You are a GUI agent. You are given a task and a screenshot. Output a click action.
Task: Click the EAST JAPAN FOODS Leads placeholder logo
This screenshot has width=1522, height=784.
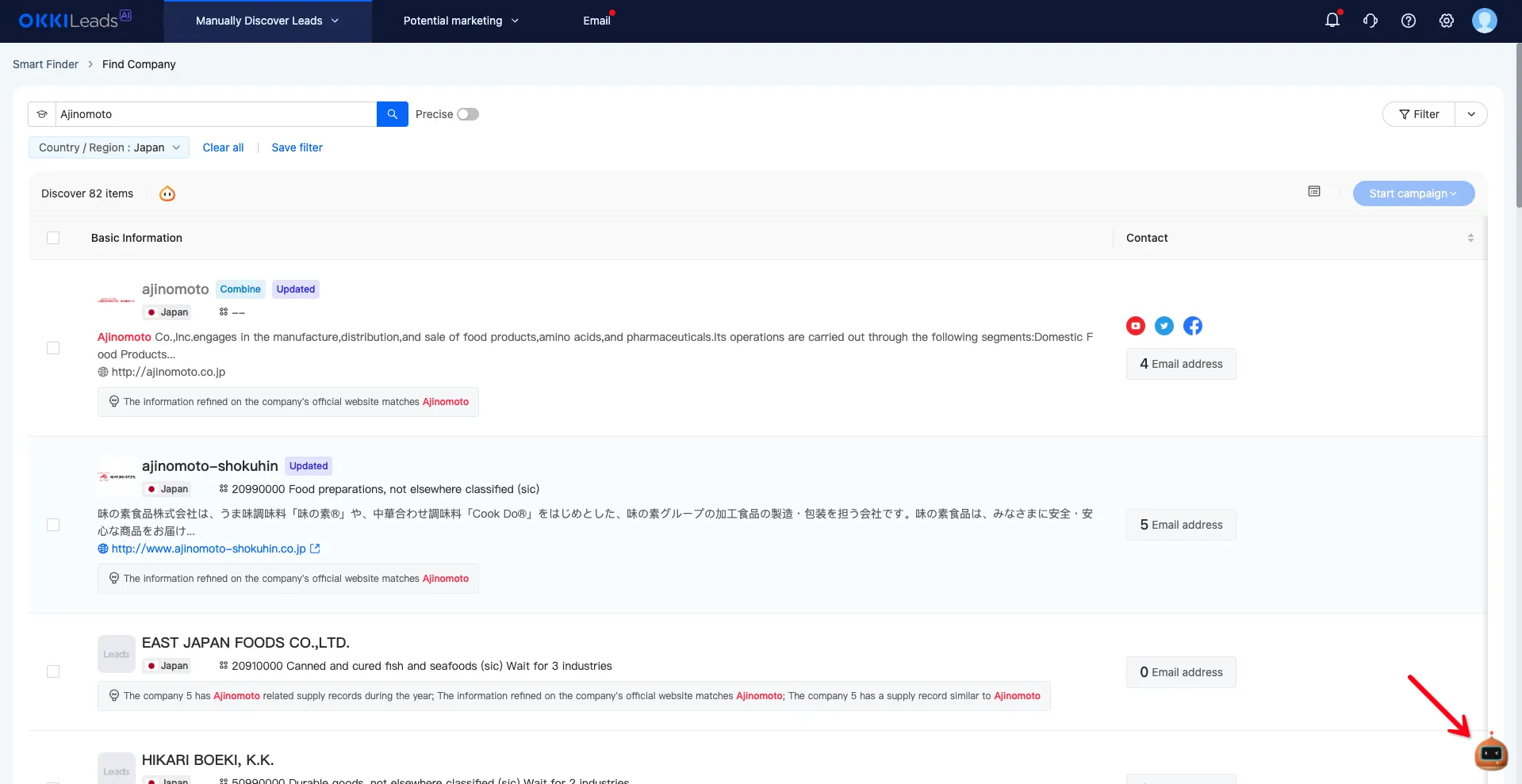point(117,654)
